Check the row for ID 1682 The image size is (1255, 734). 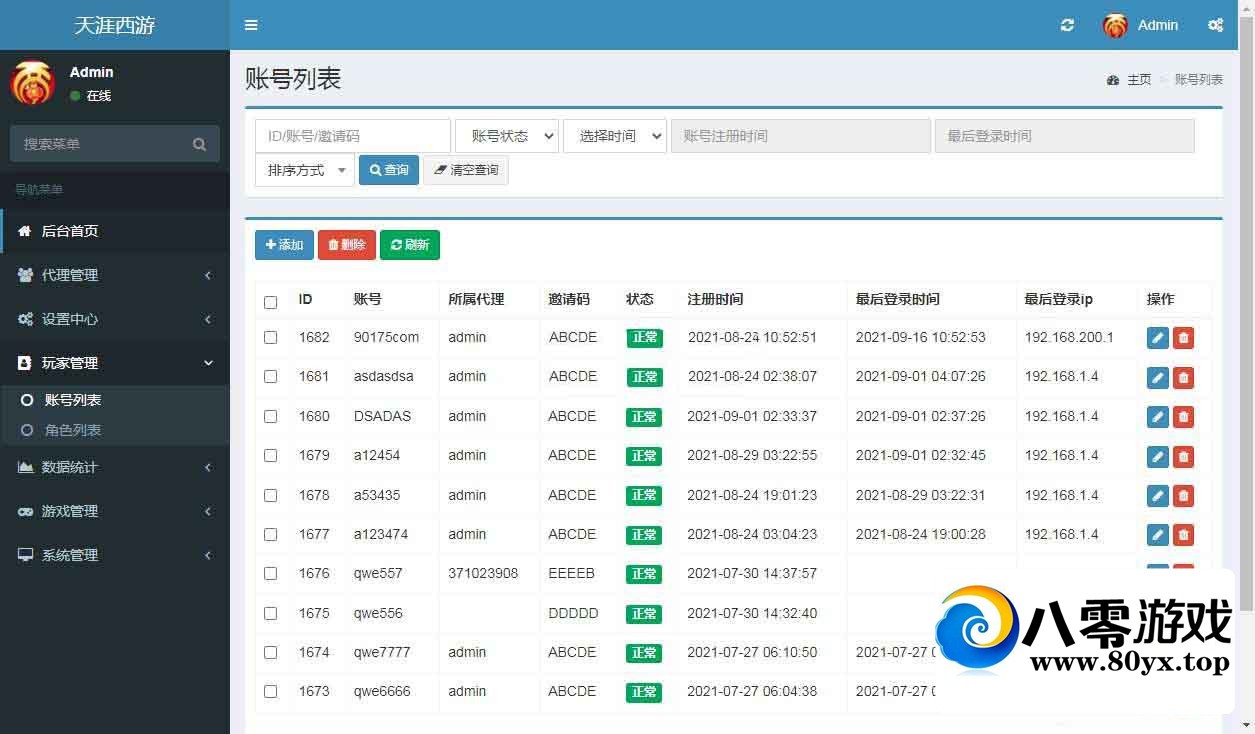270,338
